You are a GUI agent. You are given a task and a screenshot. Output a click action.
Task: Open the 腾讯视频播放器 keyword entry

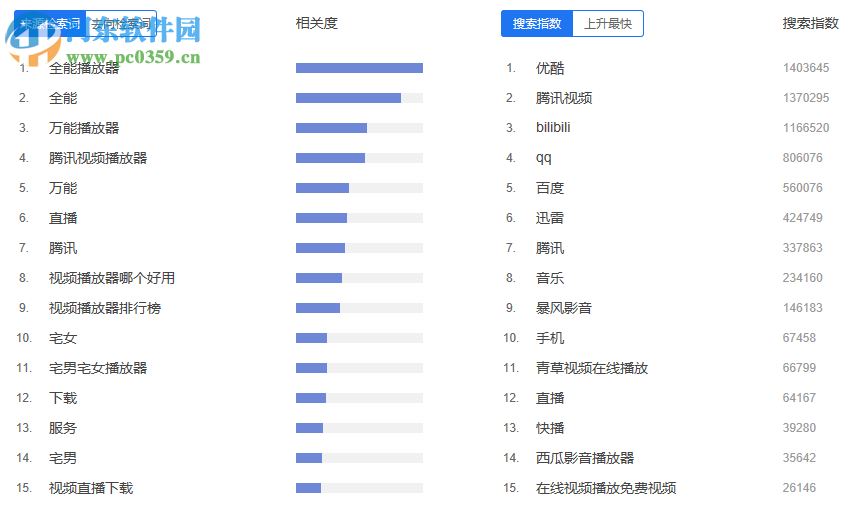point(98,158)
